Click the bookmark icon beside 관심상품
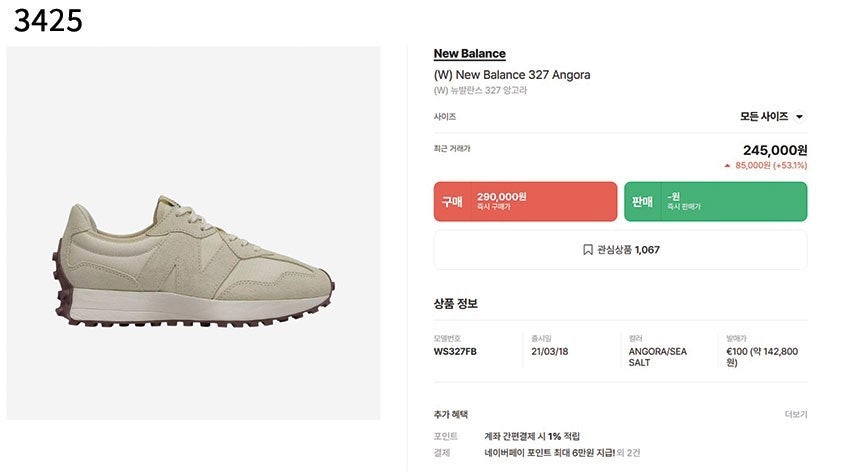Image resolution: width=860 pixels, height=471 pixels. point(588,250)
